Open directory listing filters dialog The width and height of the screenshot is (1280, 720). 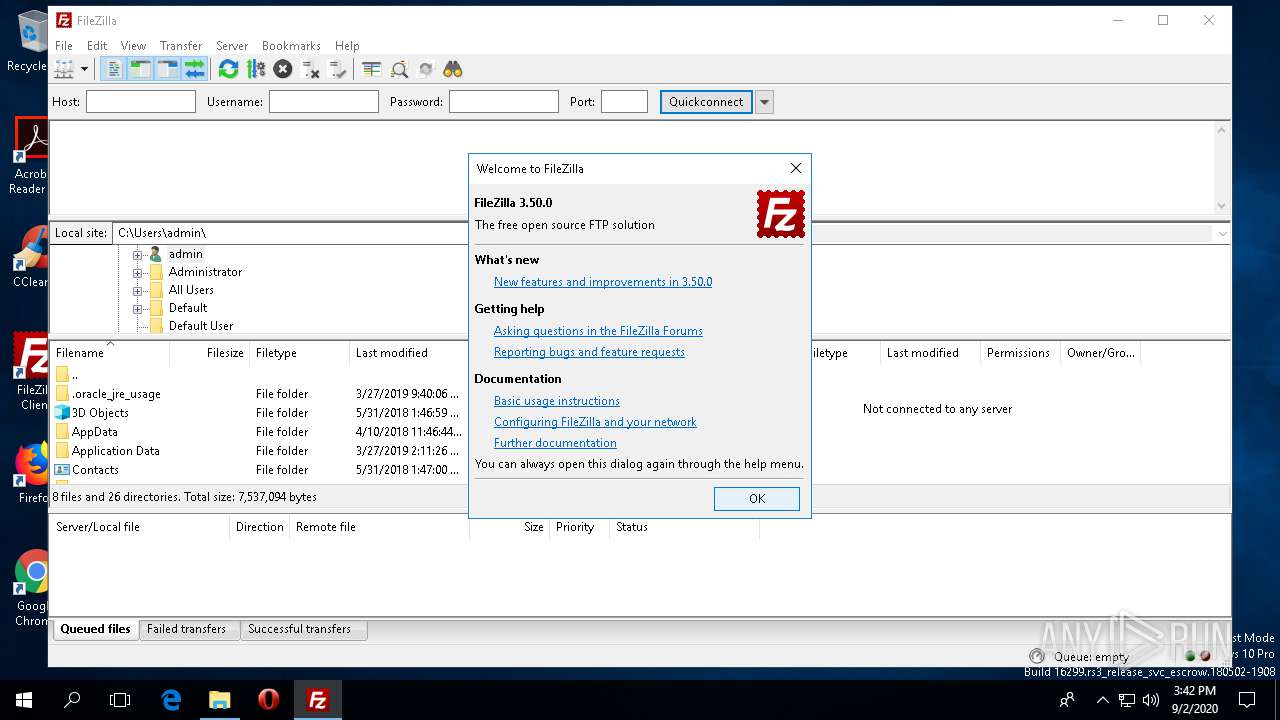pos(372,69)
